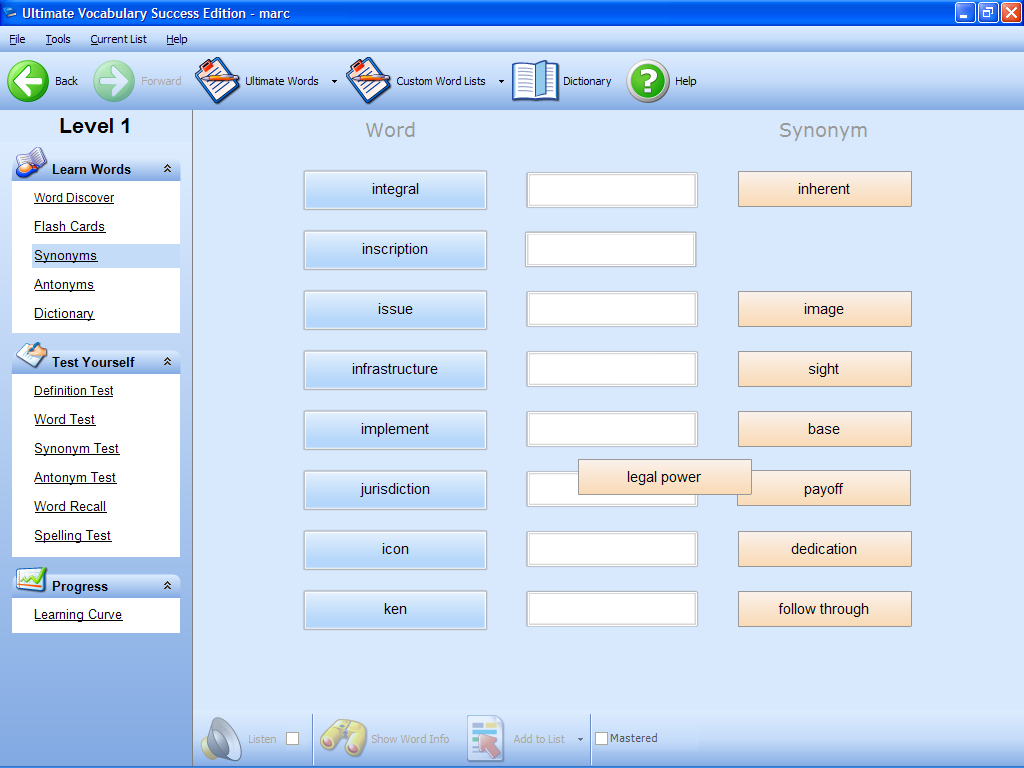Click the greyed Forward arrow icon
Viewport: 1024px width, 768px height.
tap(114, 81)
